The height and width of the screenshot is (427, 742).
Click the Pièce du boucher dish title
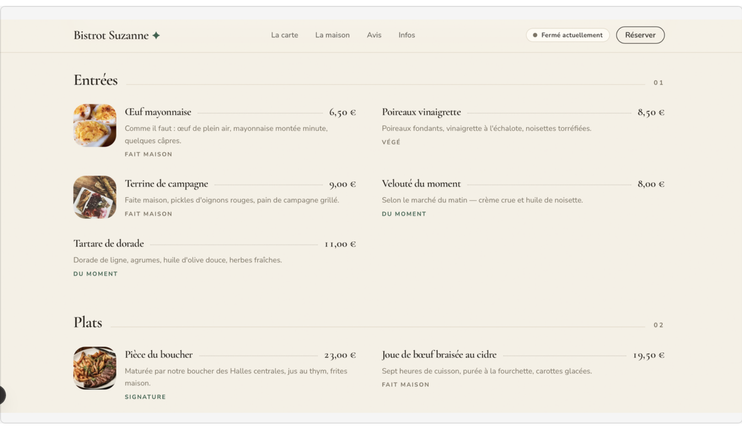(x=159, y=355)
